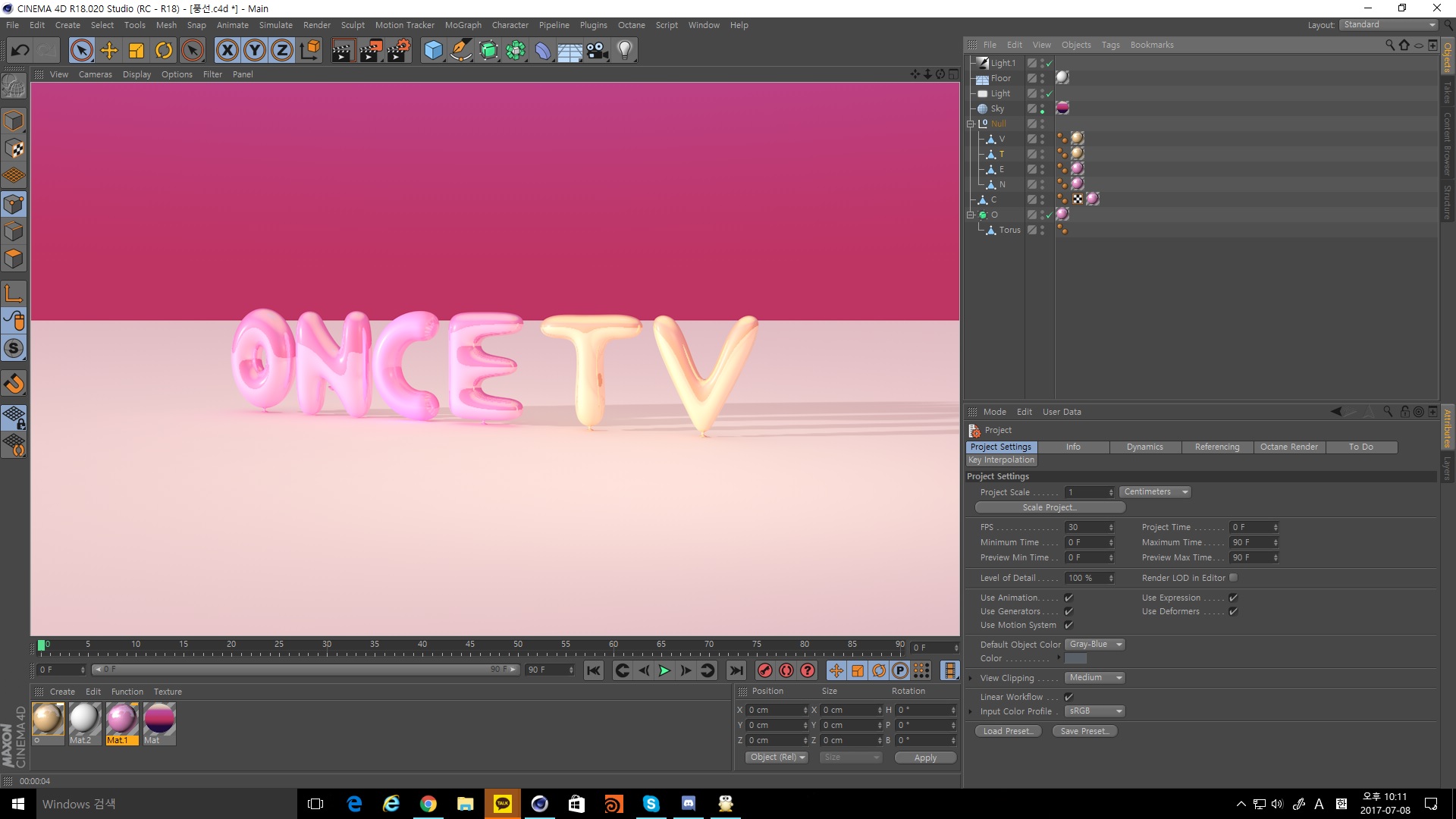Click Scale Project button
The height and width of the screenshot is (819, 1456).
1050,508
